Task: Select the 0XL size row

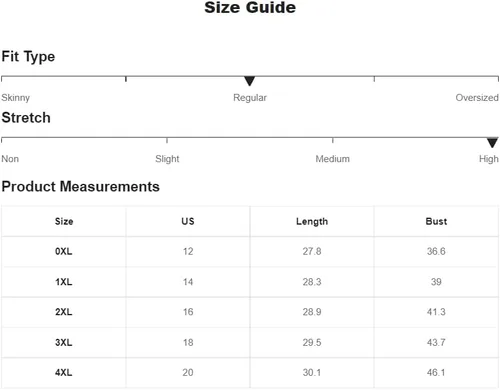Action: click(x=250, y=251)
